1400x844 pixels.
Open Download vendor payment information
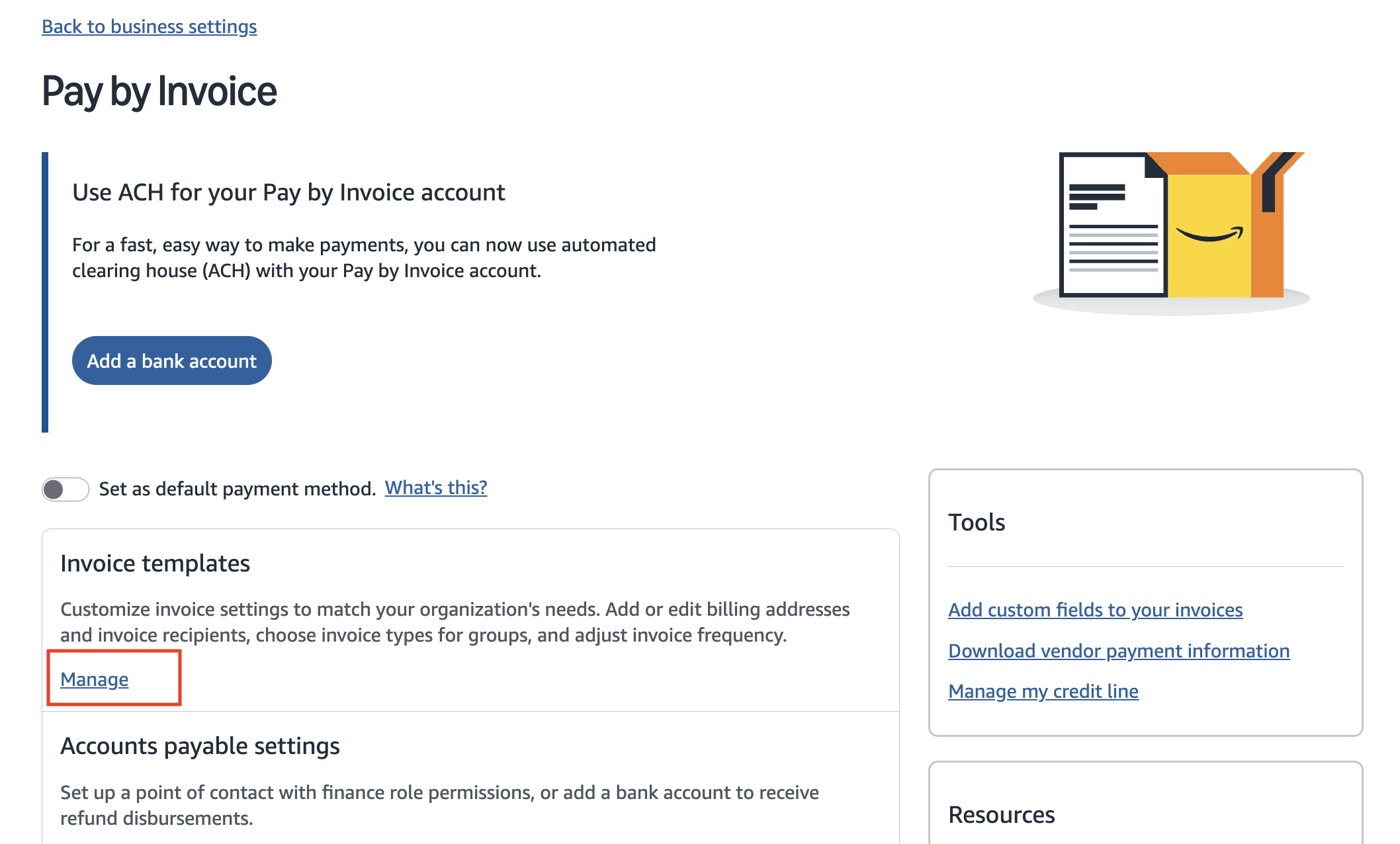coord(1118,651)
